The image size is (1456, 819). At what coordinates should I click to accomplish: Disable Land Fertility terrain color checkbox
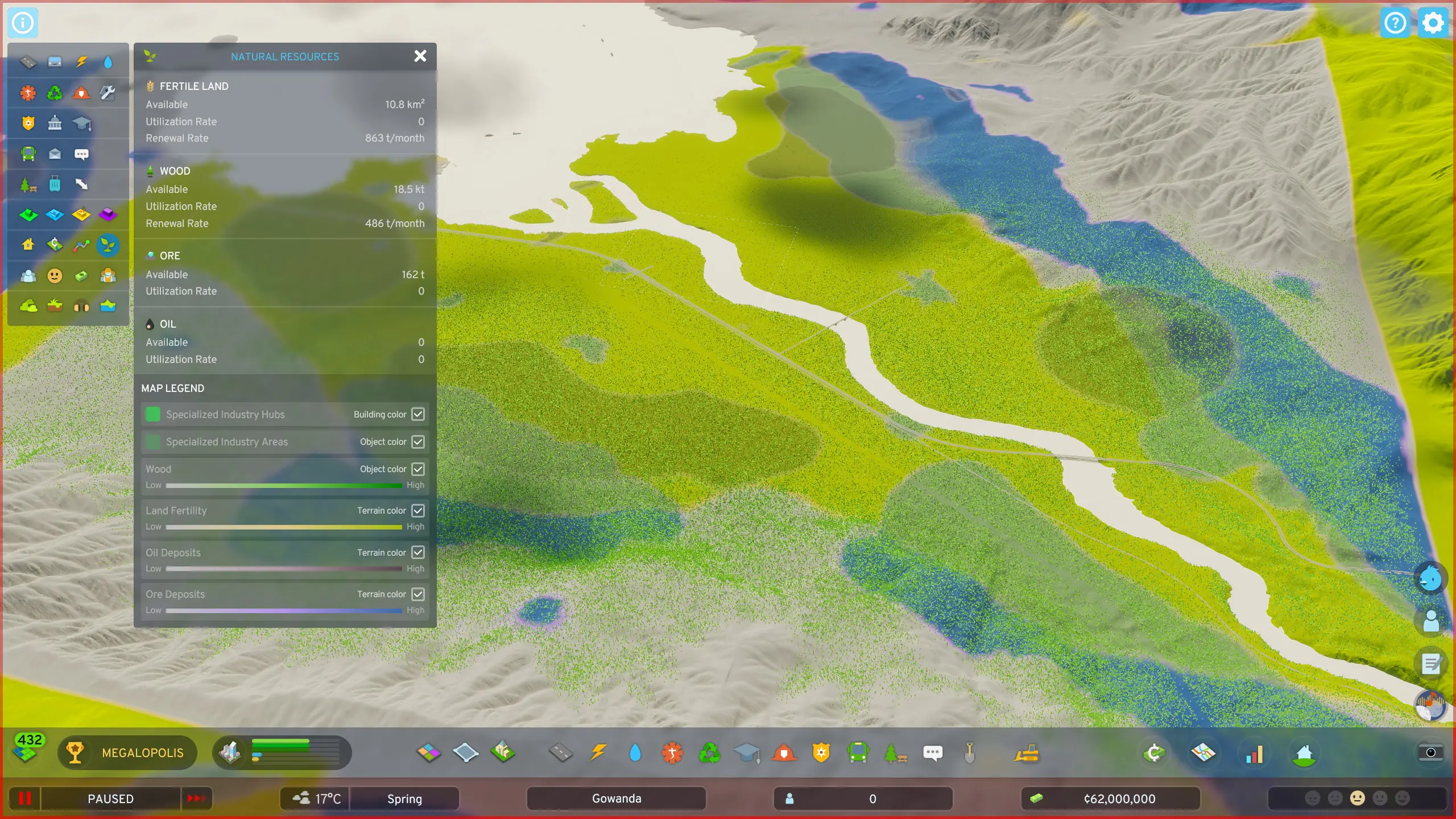(418, 511)
